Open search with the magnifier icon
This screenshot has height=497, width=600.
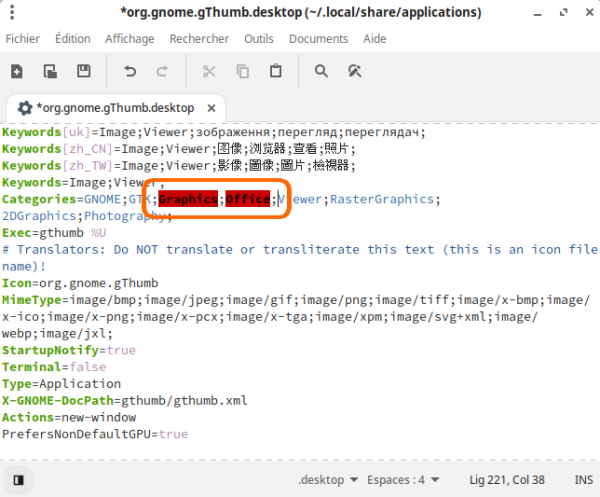click(321, 71)
